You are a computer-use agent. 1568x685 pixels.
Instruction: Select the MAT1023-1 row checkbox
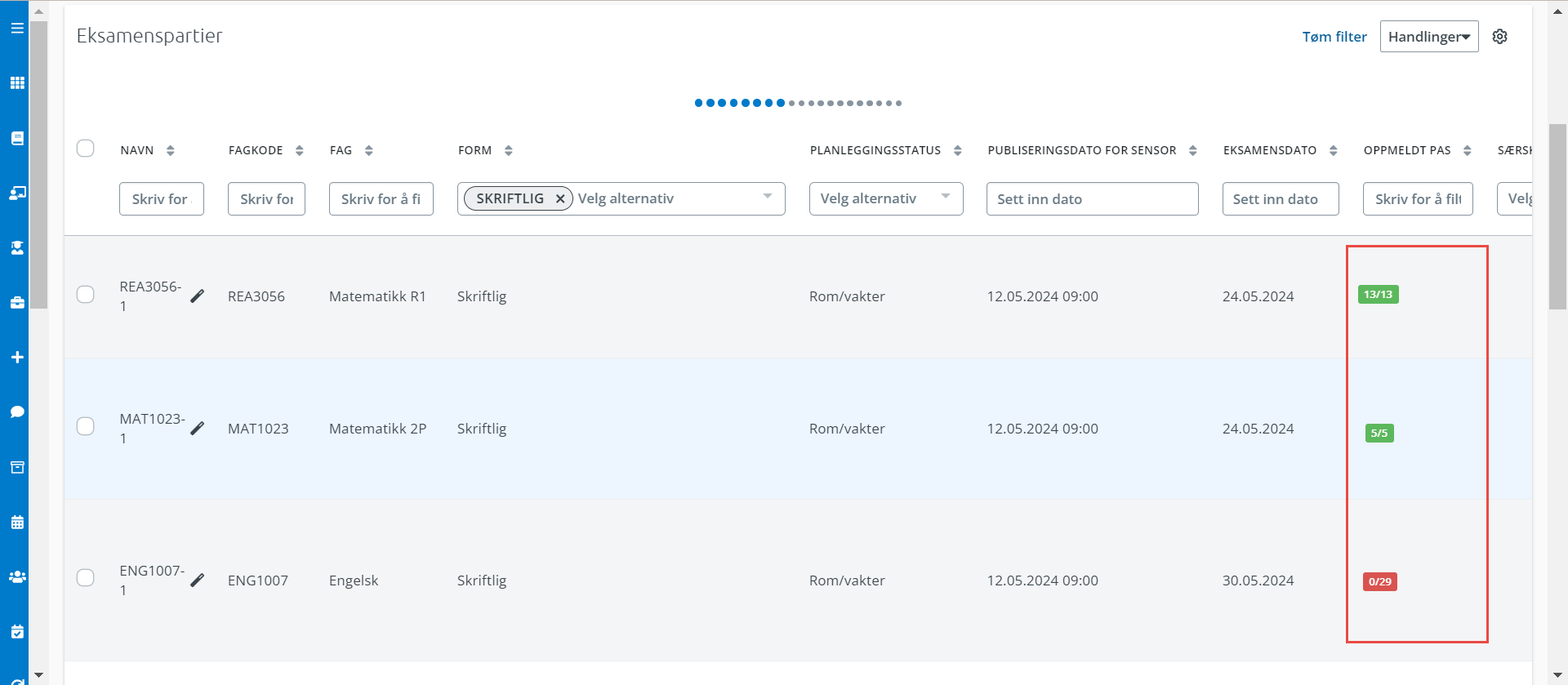point(86,427)
